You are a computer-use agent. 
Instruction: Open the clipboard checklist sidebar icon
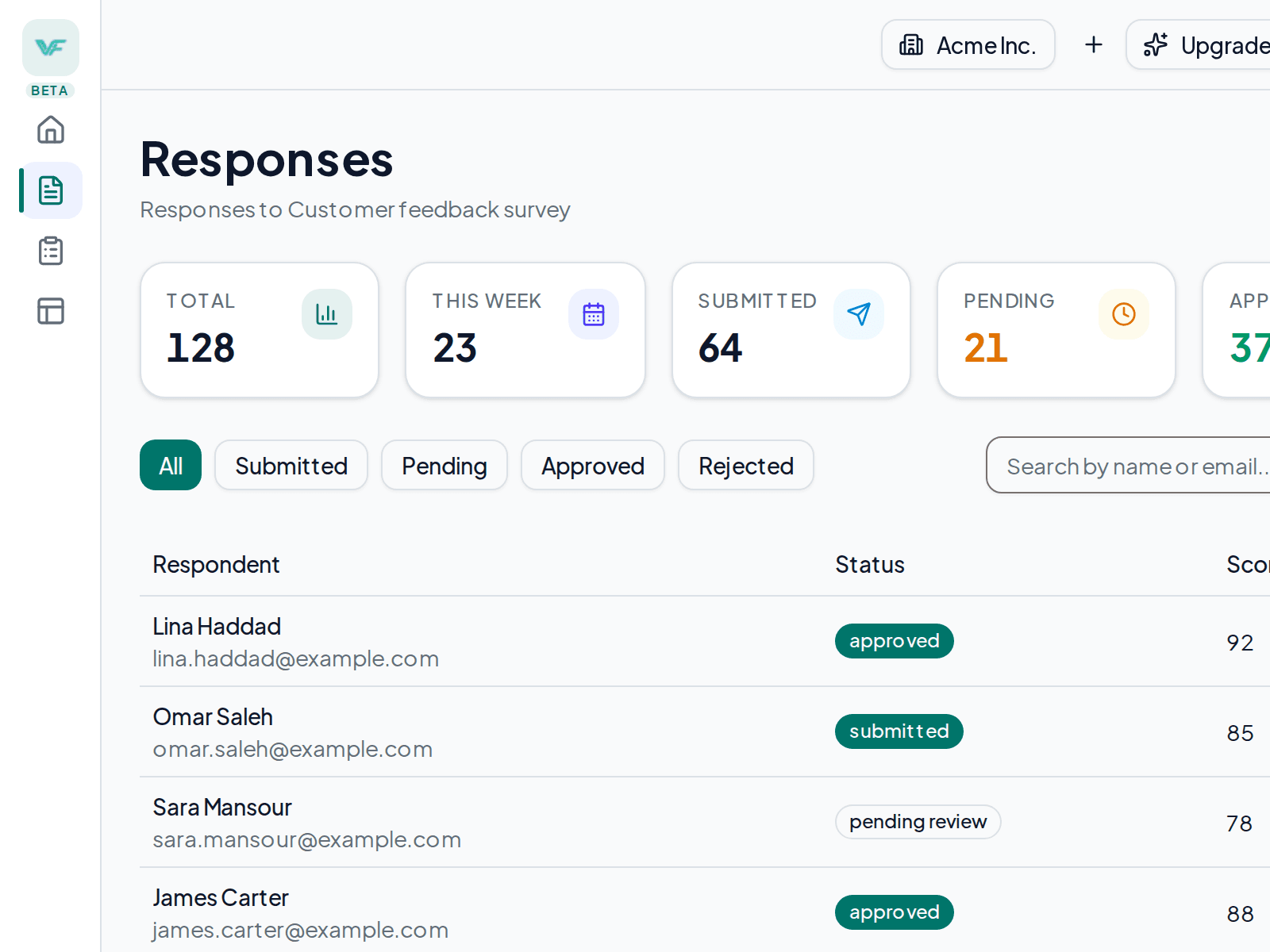pos(51,251)
